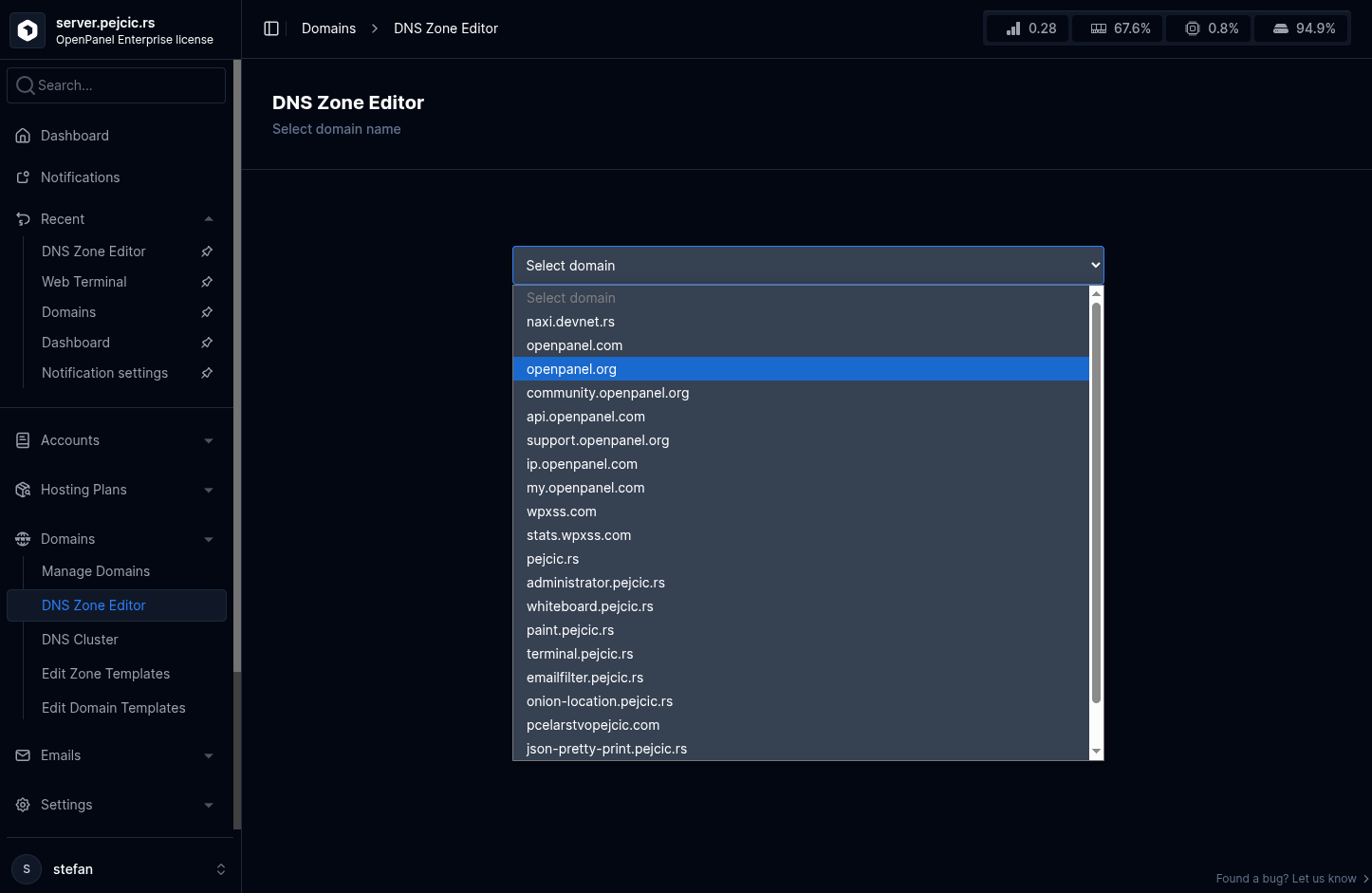This screenshot has height=893, width=1372.
Task: Click search magnifier icon
Action: tap(26, 85)
